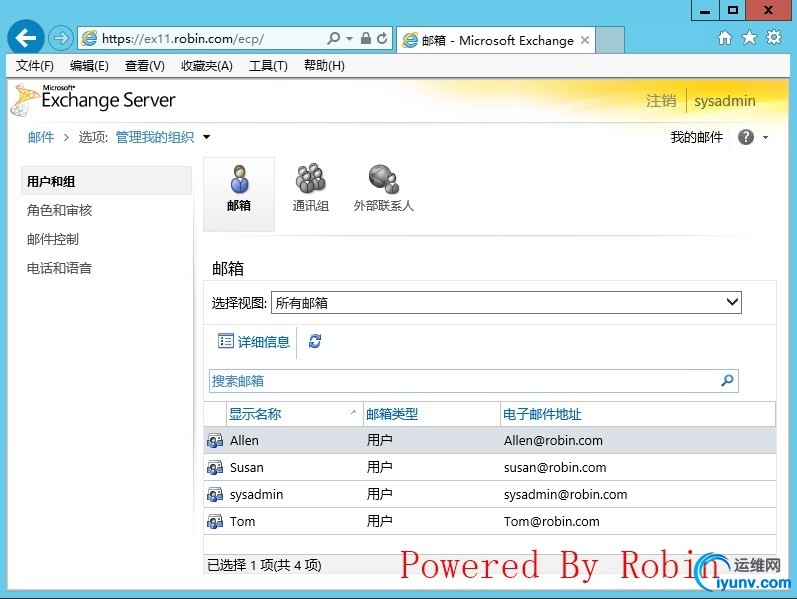This screenshot has height=599, width=797.
Task: Open 外部联系人 external contacts icon
Action: 384,179
